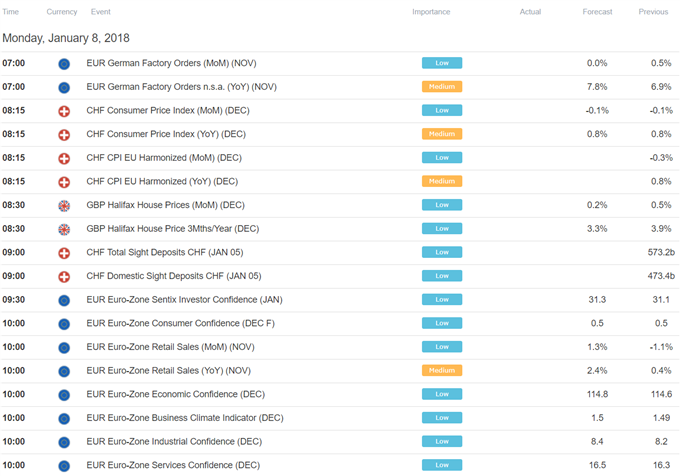
Task: Open EUR Euro-Zone Retail Sales (MoM) (NOV) event
Action: click(x=170, y=347)
